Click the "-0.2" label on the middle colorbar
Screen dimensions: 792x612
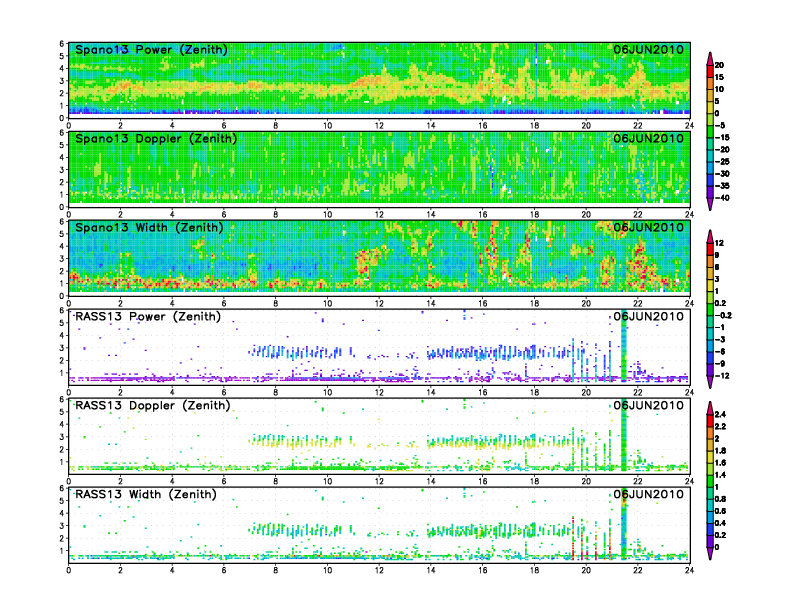coord(723,316)
